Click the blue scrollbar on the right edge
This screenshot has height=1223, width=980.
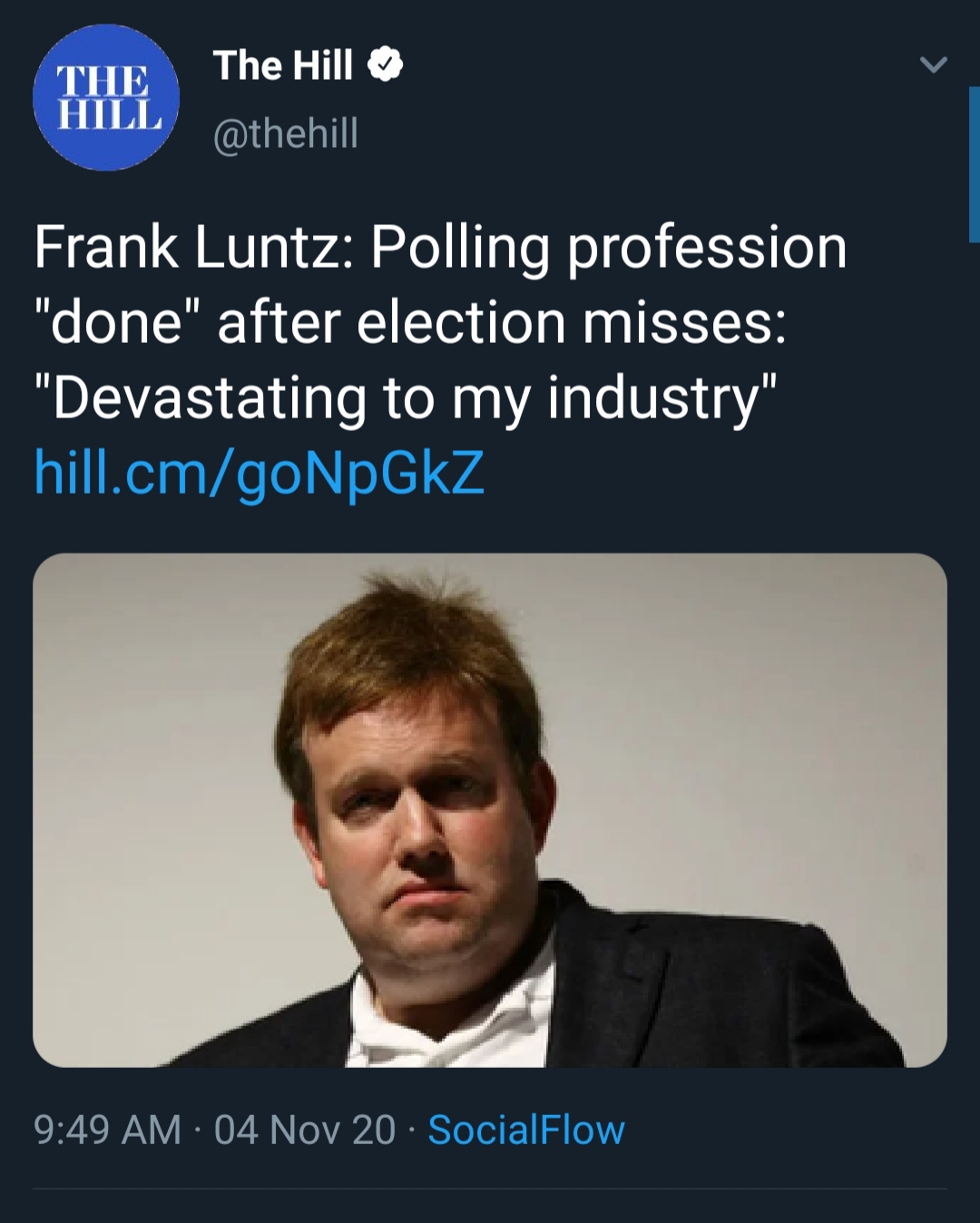click(974, 165)
